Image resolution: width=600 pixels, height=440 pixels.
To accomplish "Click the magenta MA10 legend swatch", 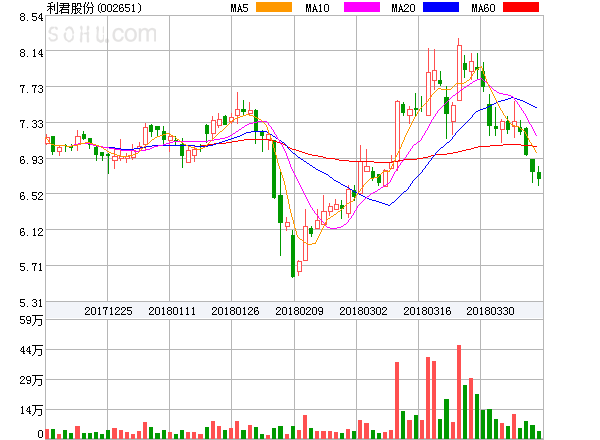I will (x=362, y=7).
